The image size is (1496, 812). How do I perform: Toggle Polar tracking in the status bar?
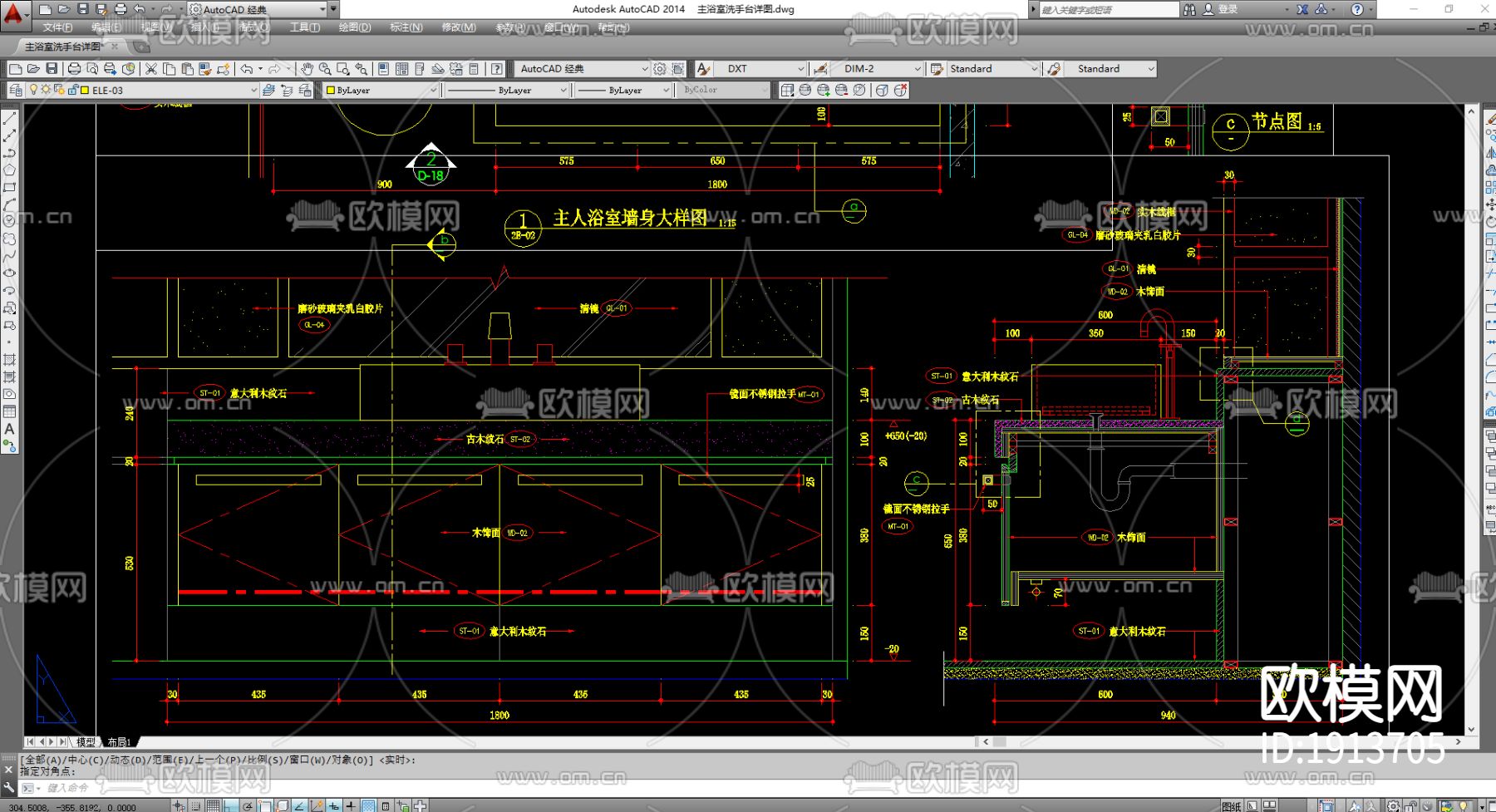[x=249, y=805]
